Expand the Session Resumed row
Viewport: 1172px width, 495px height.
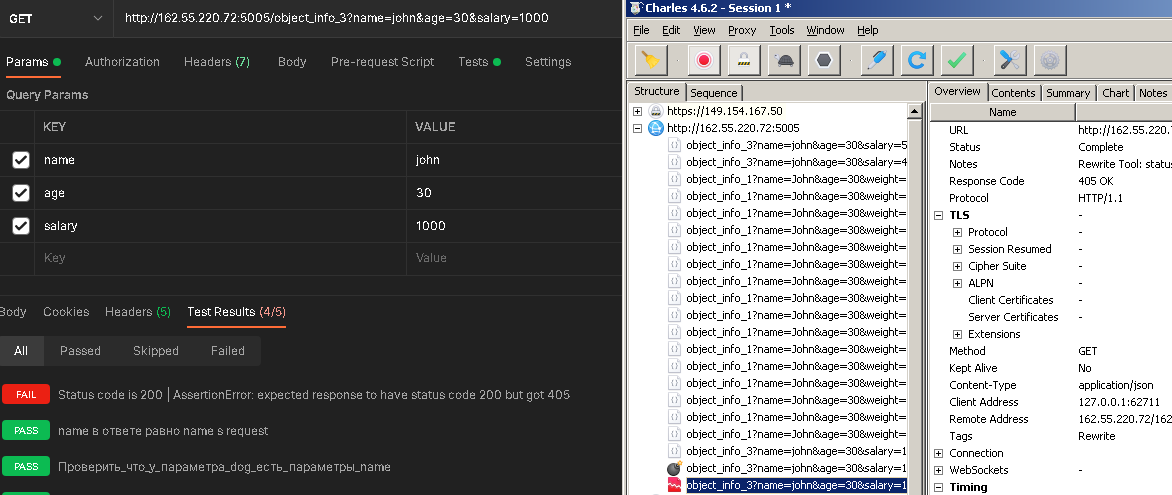click(x=957, y=250)
